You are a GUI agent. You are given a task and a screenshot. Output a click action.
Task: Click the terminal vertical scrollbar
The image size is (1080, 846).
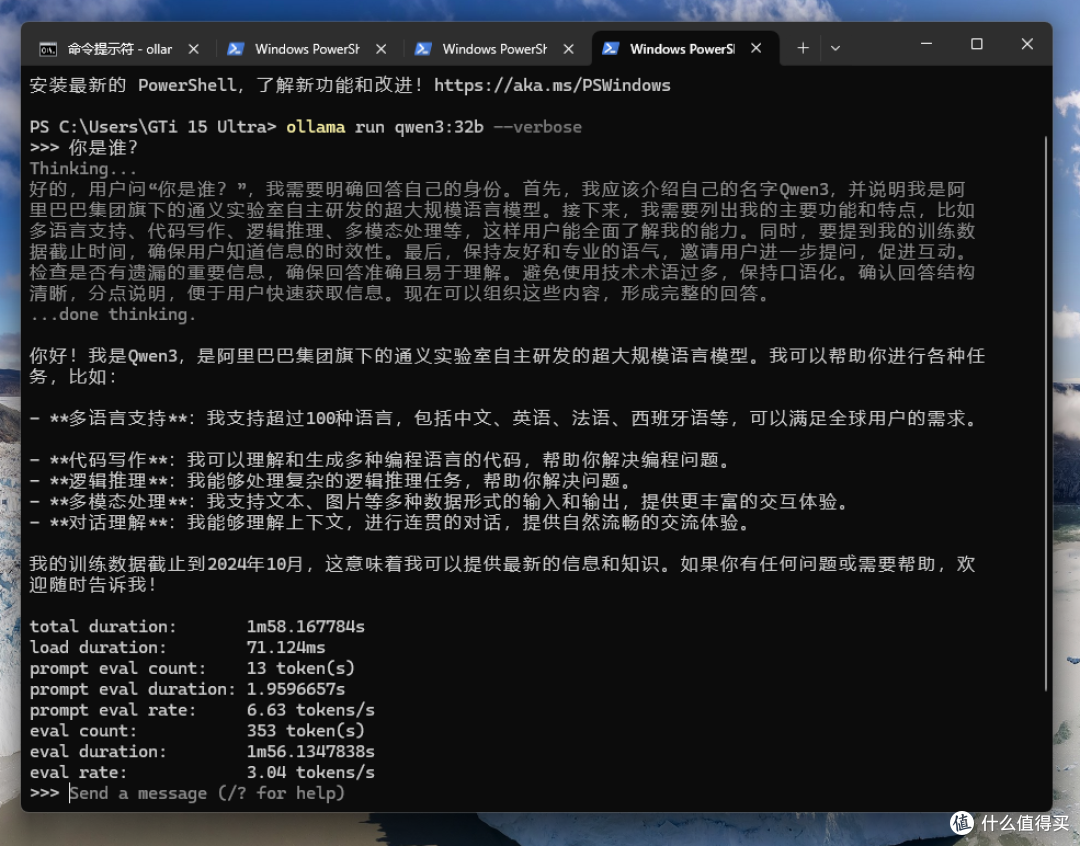pos(1046,413)
